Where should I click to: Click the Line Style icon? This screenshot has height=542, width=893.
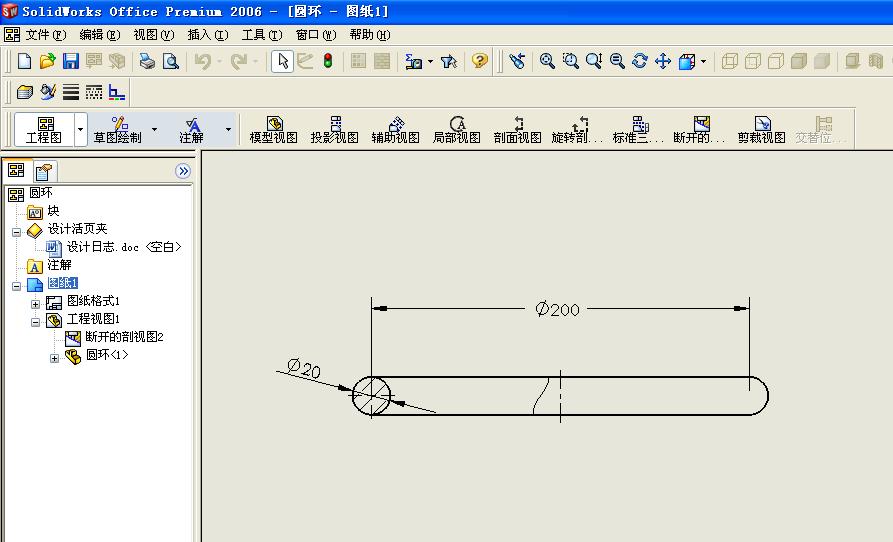94,92
